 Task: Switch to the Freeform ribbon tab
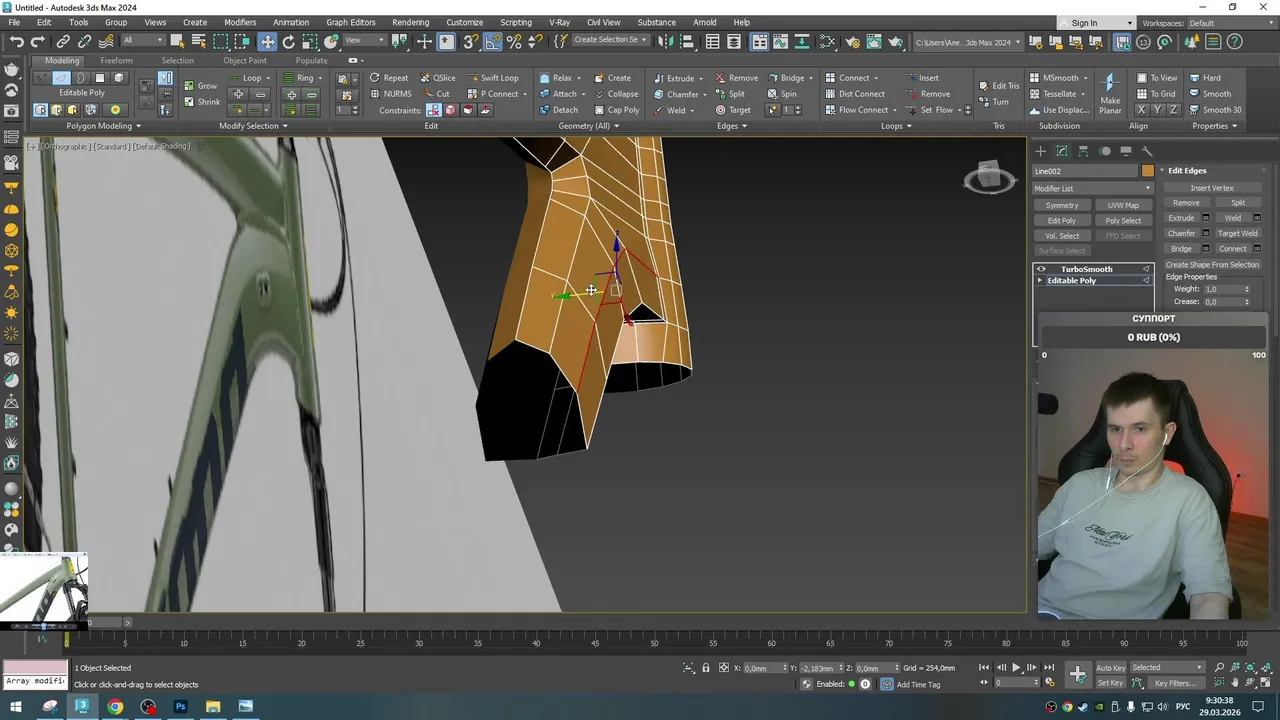(115, 60)
